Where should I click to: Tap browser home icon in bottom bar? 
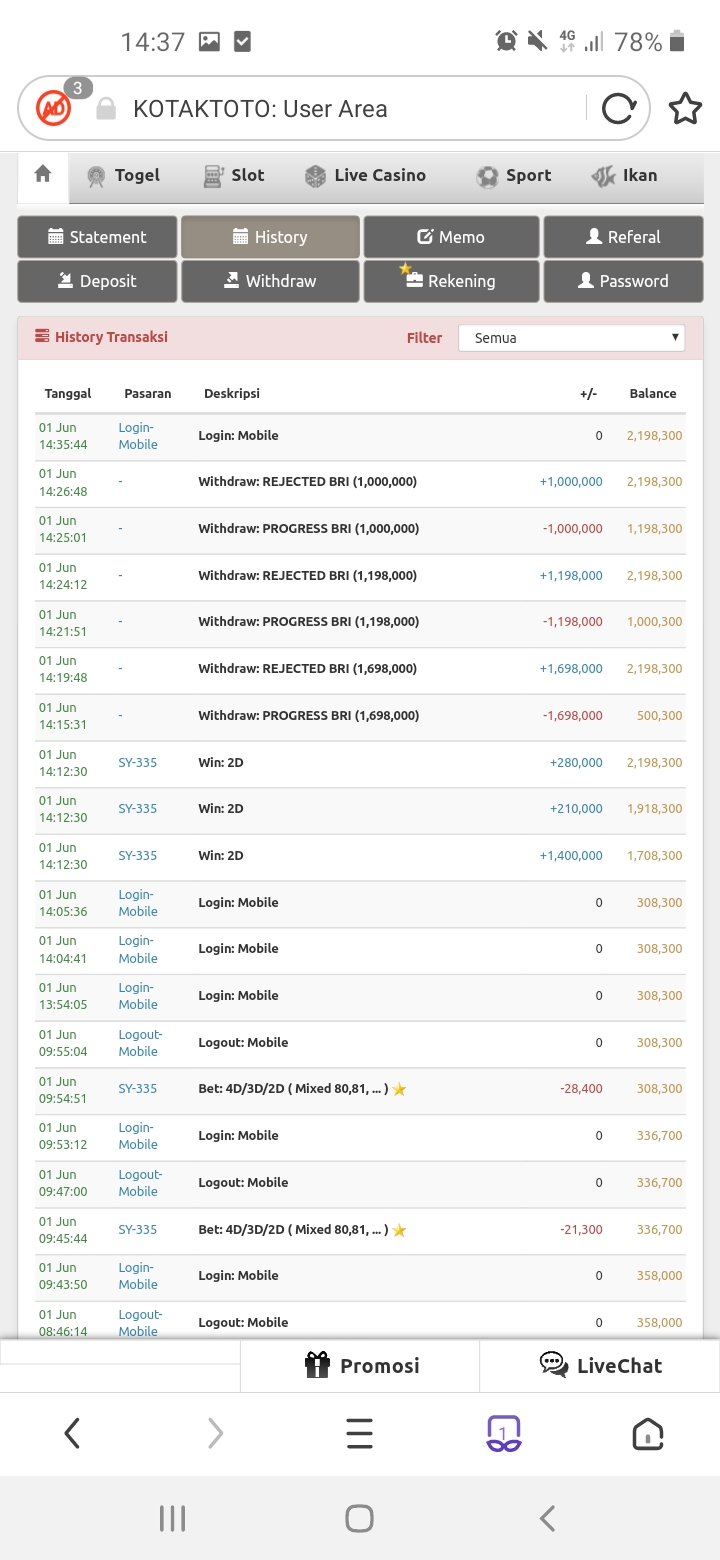coord(648,1434)
